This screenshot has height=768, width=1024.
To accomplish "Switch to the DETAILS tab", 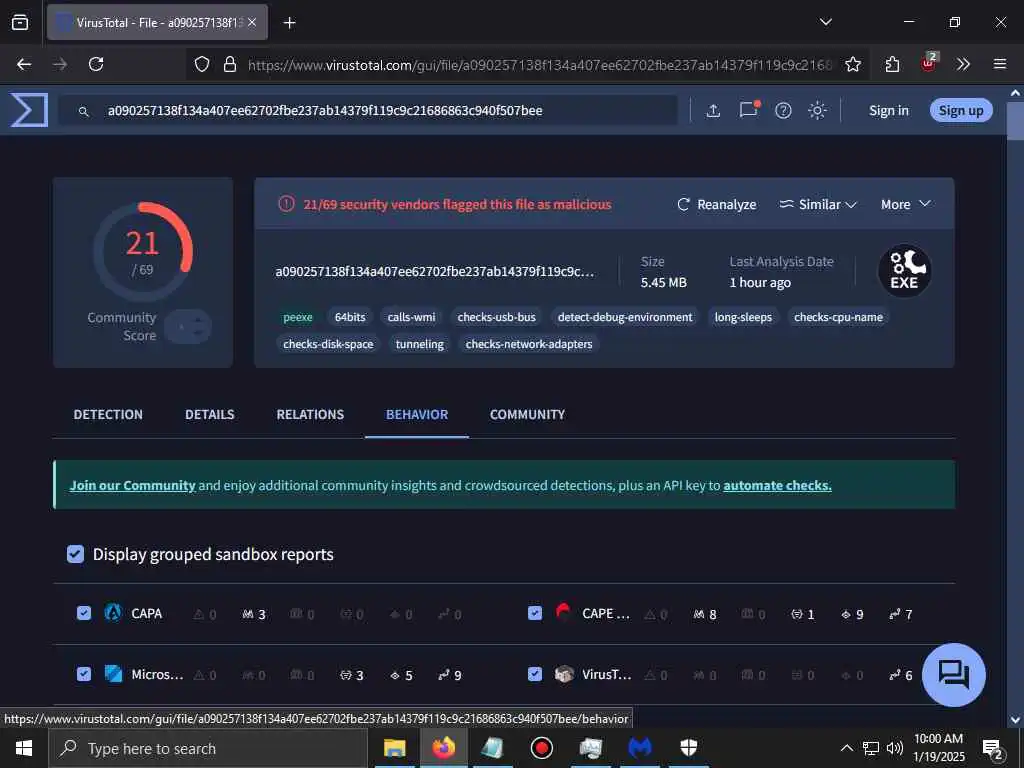I will pos(210,415).
